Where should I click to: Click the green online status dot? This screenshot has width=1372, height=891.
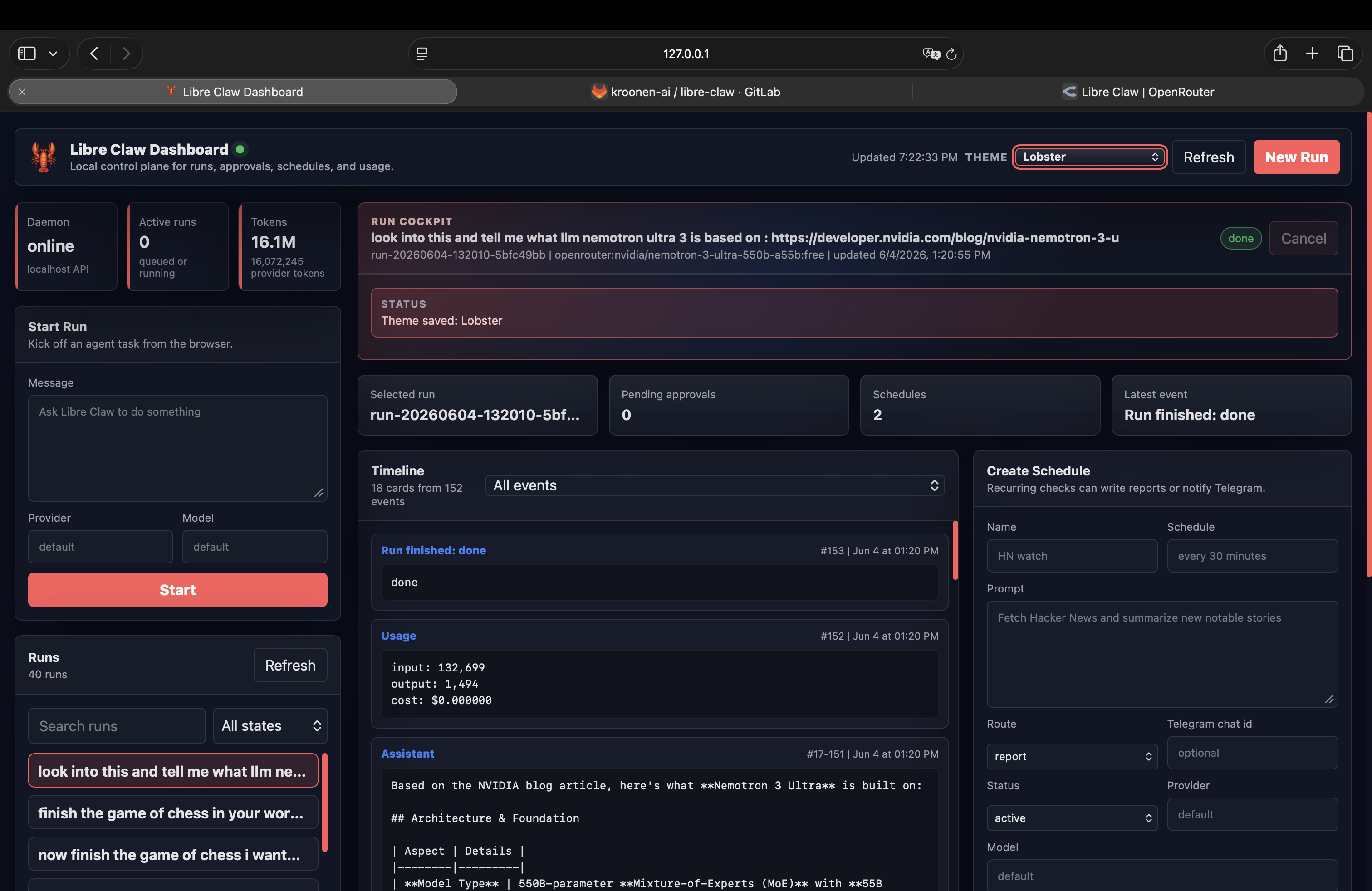[240, 149]
